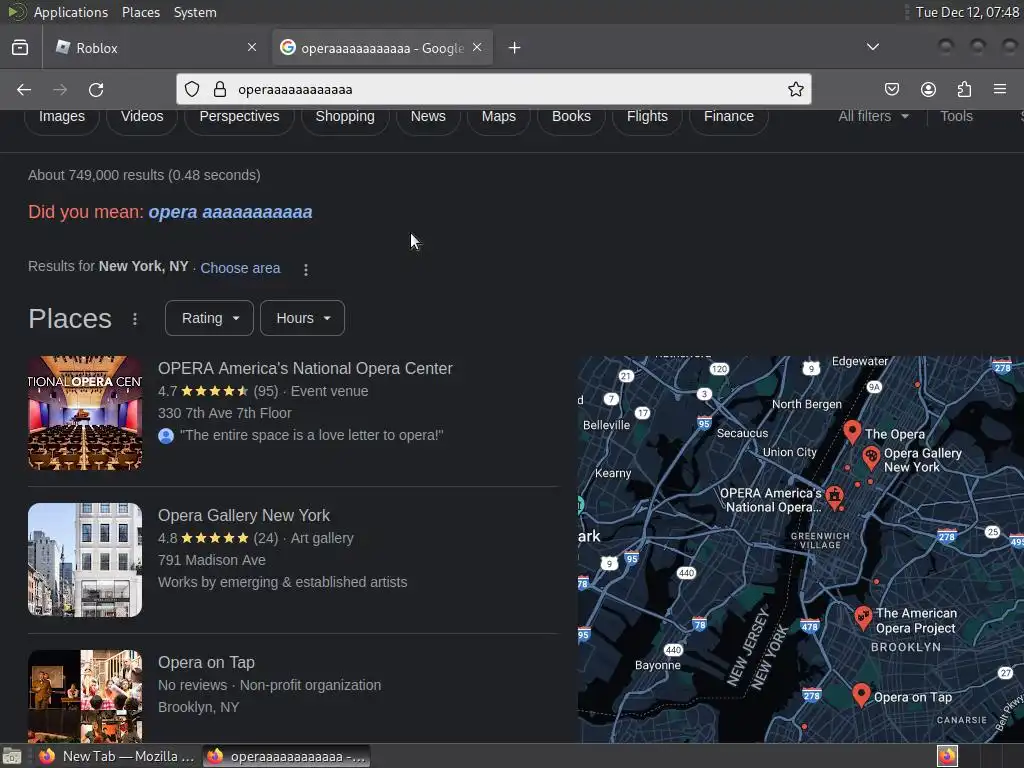This screenshot has height=768, width=1024.
Task: Click the Opera Gallery New York building photo
Action: tap(85, 560)
